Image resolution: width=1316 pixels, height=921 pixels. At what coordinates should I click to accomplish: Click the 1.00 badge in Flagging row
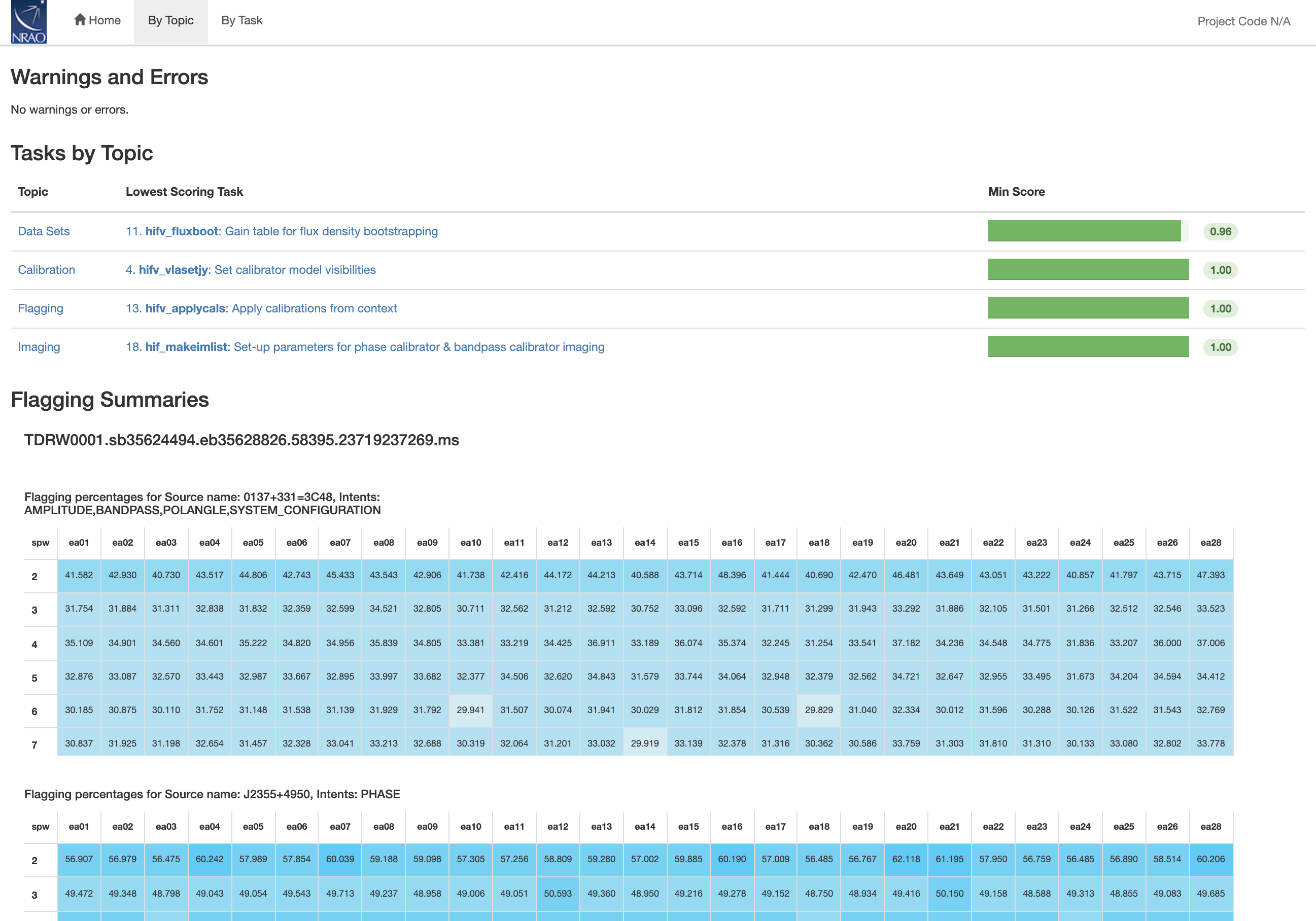pyautogui.click(x=1220, y=308)
